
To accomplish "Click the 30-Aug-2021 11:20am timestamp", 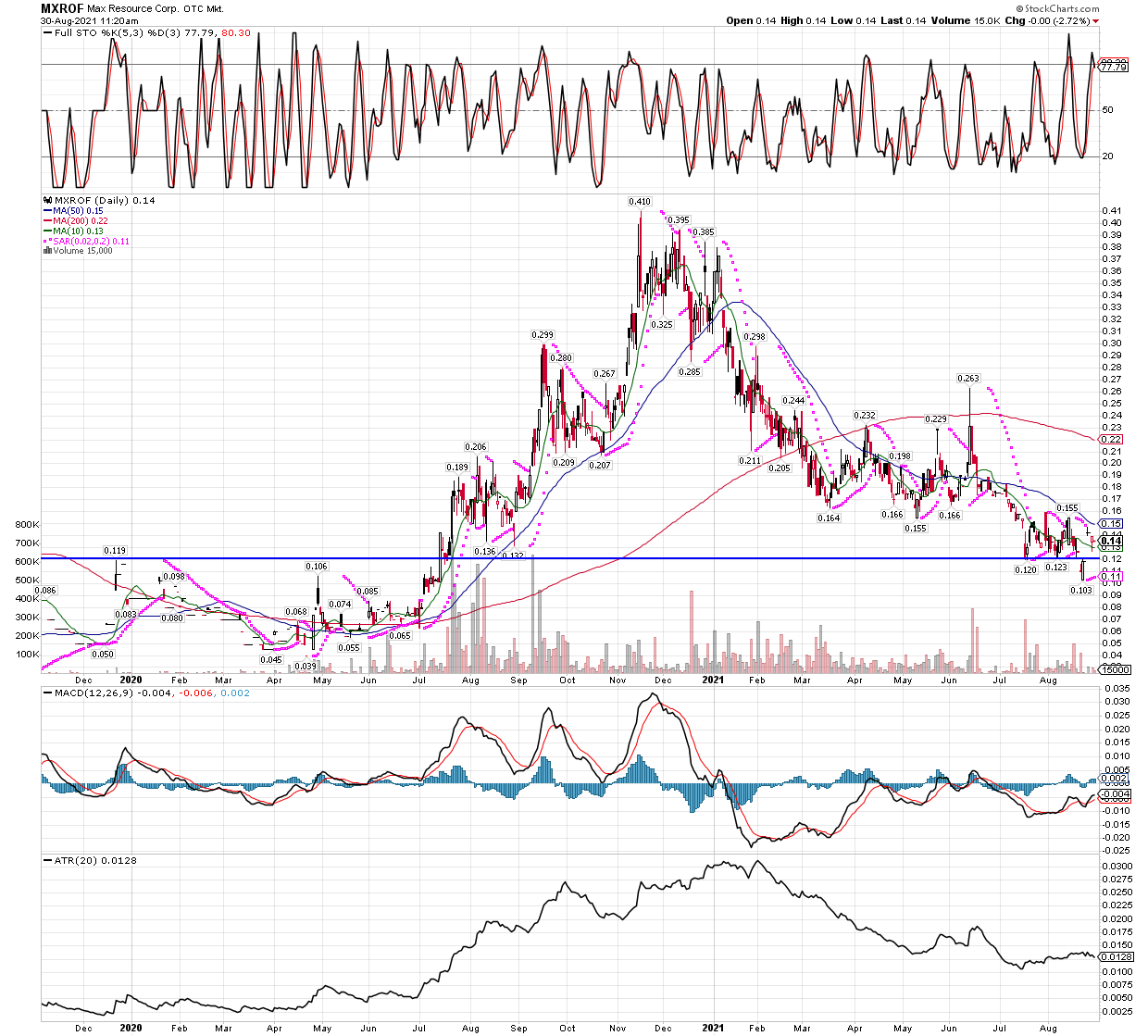I will pyautogui.click(x=90, y=20).
